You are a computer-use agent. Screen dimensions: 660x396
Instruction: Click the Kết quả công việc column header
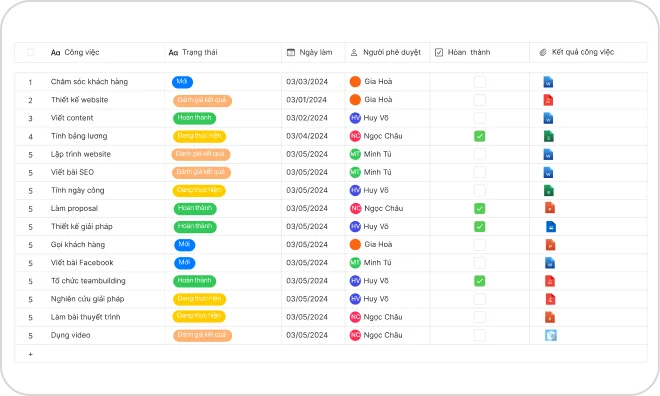click(588, 53)
